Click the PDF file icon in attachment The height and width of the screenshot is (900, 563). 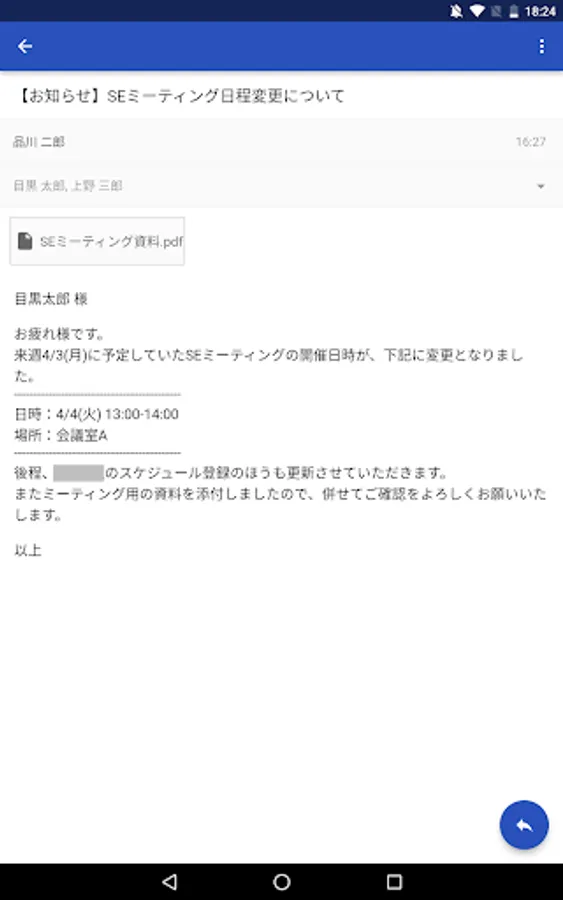[25, 241]
